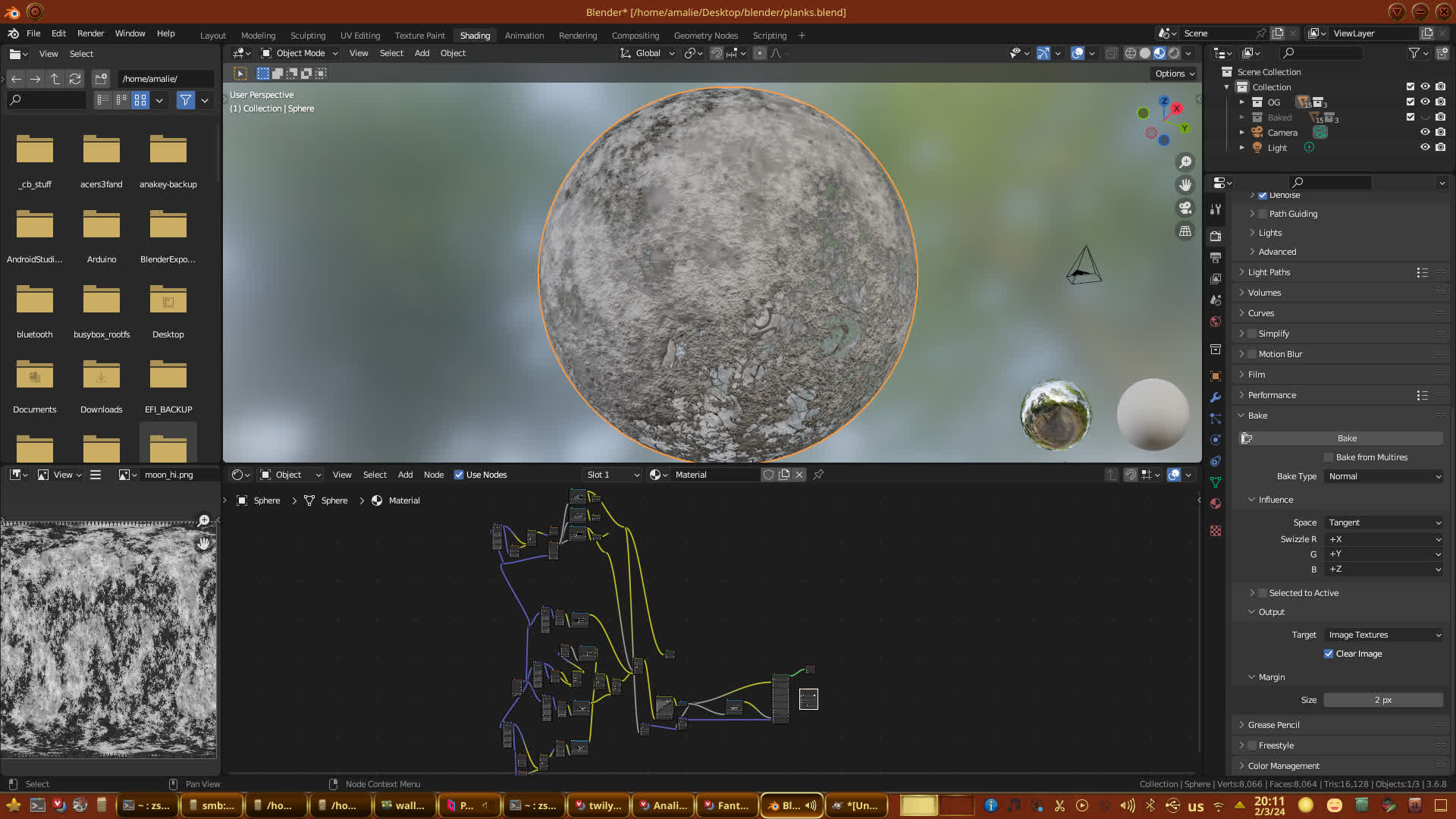The height and width of the screenshot is (819, 1456).
Task: Select rendered viewport shading mode
Action: click(1174, 53)
